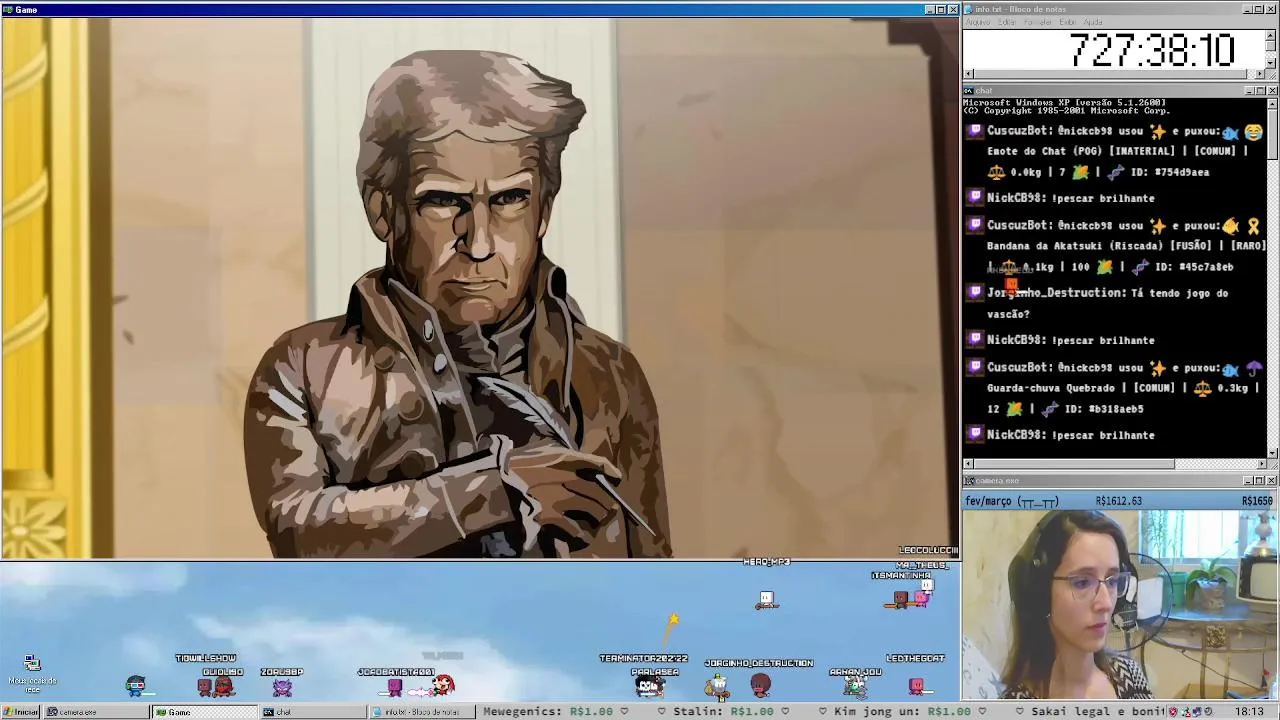
Task: Minimize the camera.exe window
Action: click(1249, 481)
